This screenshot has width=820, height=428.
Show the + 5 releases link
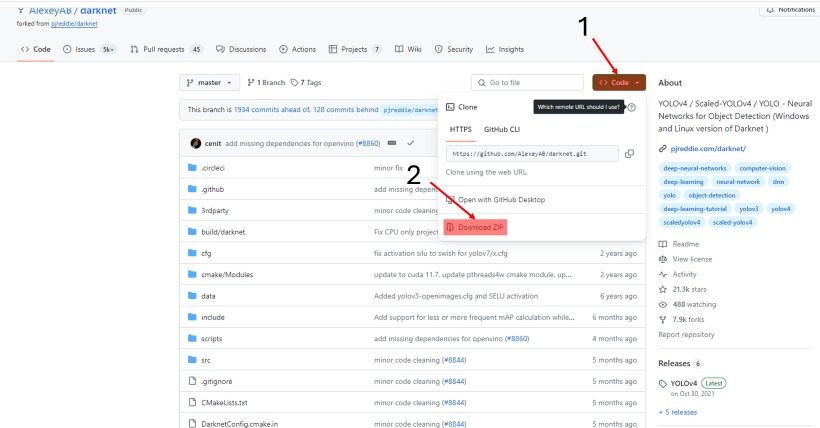point(678,412)
